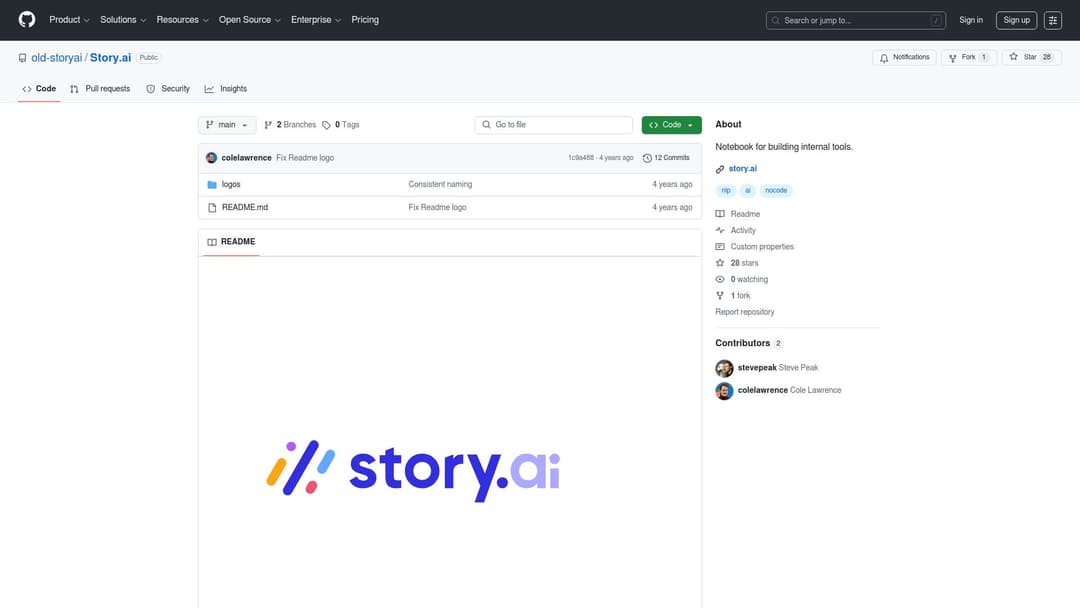Expand the Product menu in header
The width and height of the screenshot is (1080, 608).
69,20
